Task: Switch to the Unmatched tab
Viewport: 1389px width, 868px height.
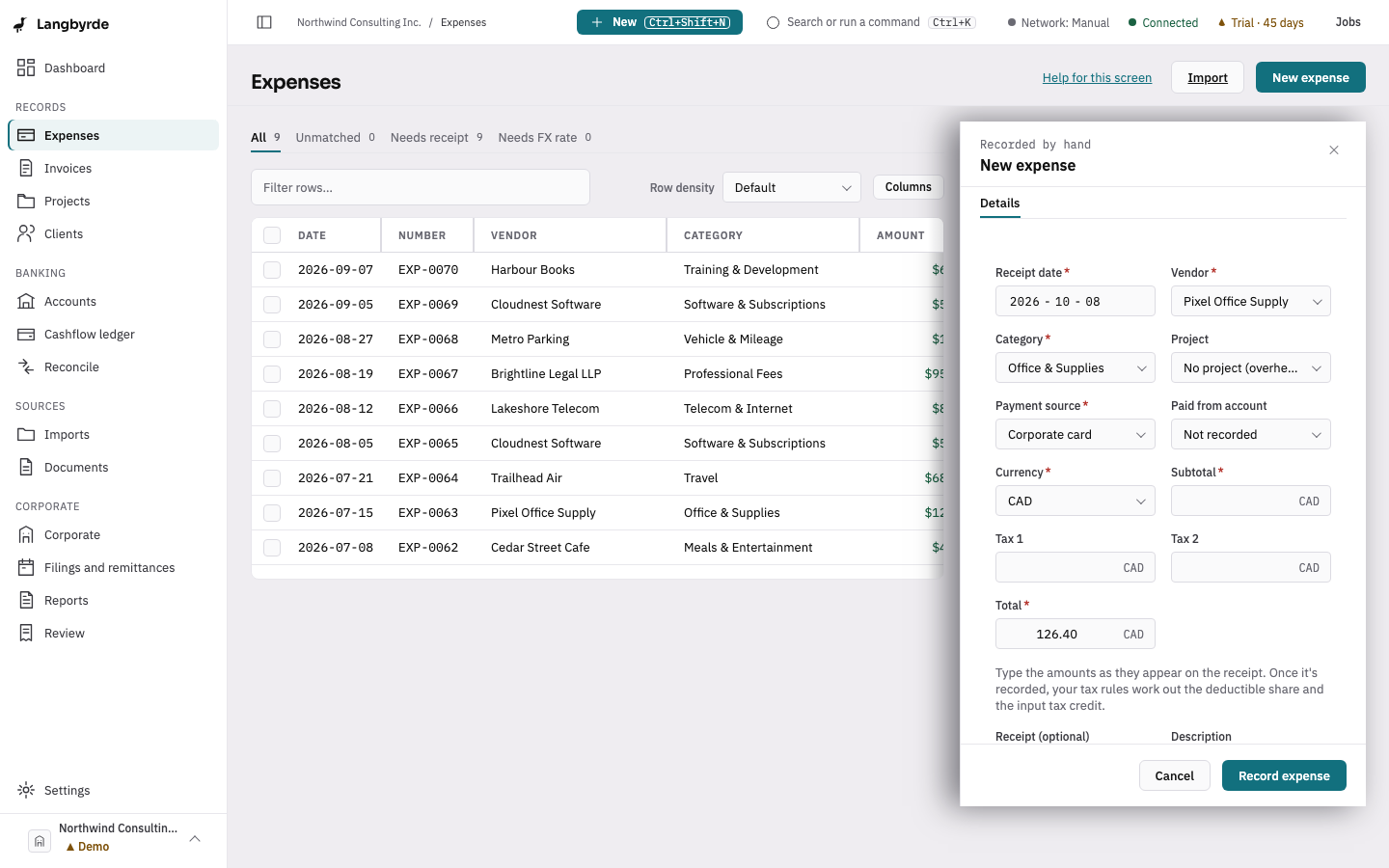Action: point(336,137)
